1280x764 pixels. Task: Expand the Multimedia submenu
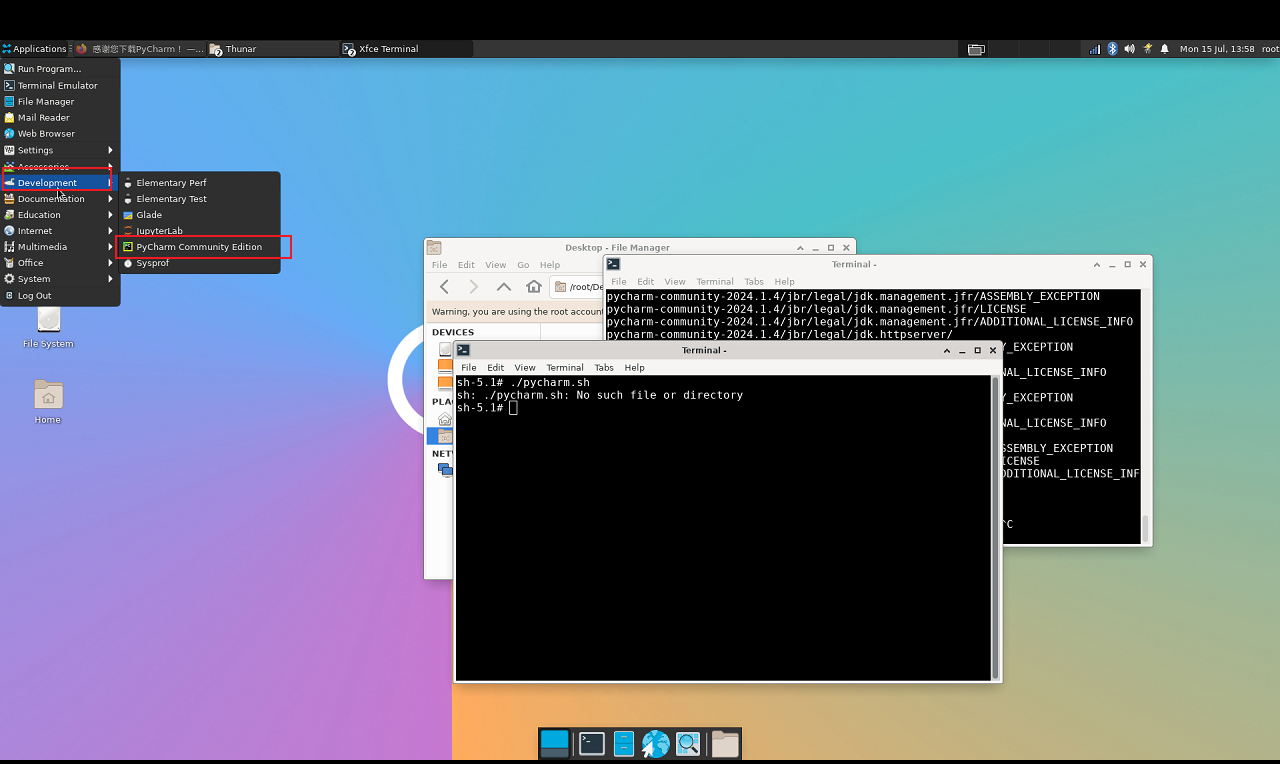(x=42, y=247)
